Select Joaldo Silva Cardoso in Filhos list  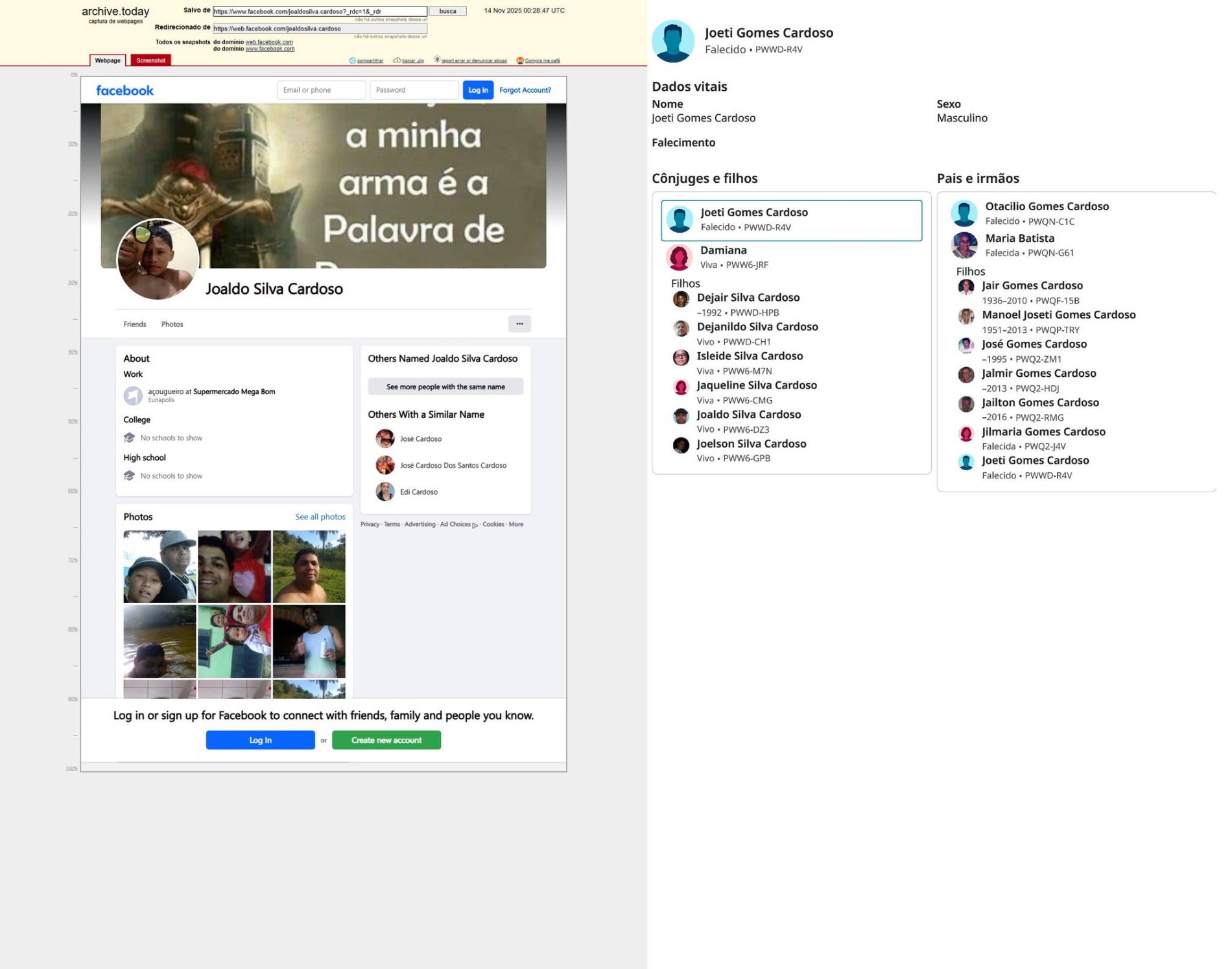pos(748,414)
